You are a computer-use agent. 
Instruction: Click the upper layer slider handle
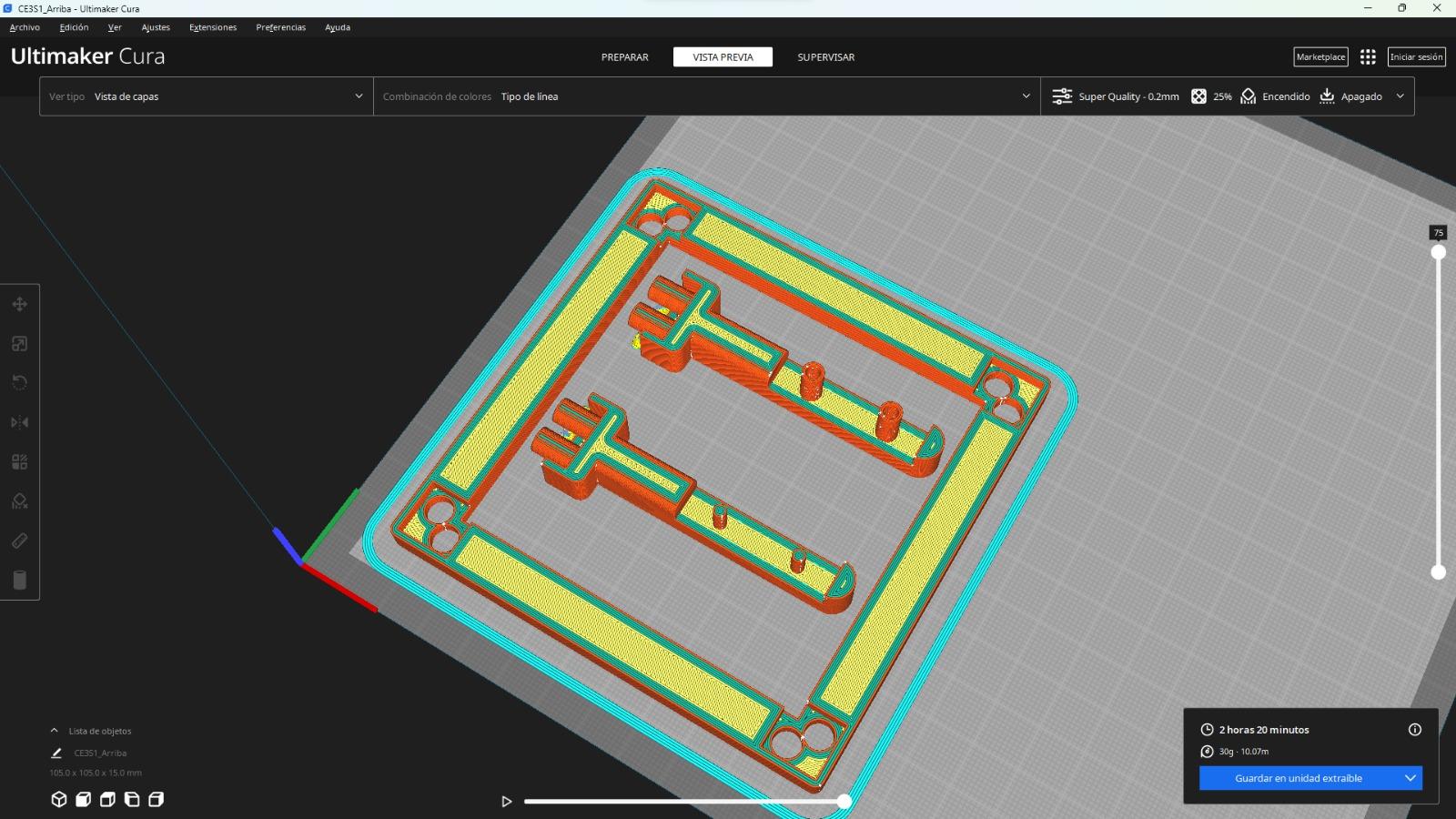[1439, 252]
